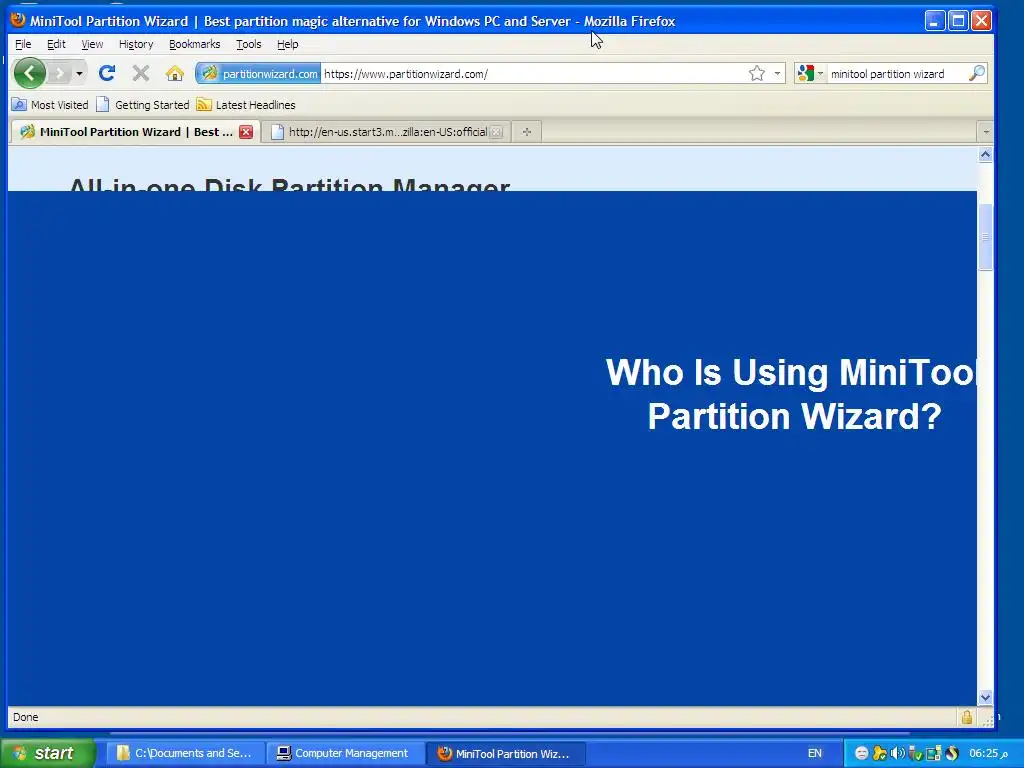Bookmark this page with the star icon
Image resolution: width=1024 pixels, height=768 pixels.
coord(756,73)
